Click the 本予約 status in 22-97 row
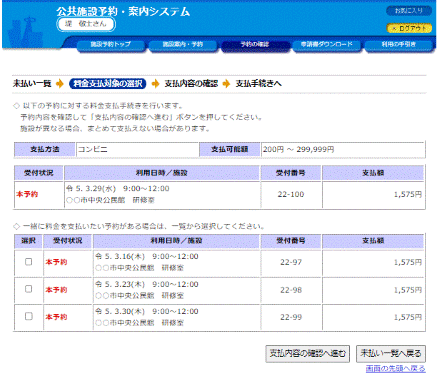 (x=56, y=262)
